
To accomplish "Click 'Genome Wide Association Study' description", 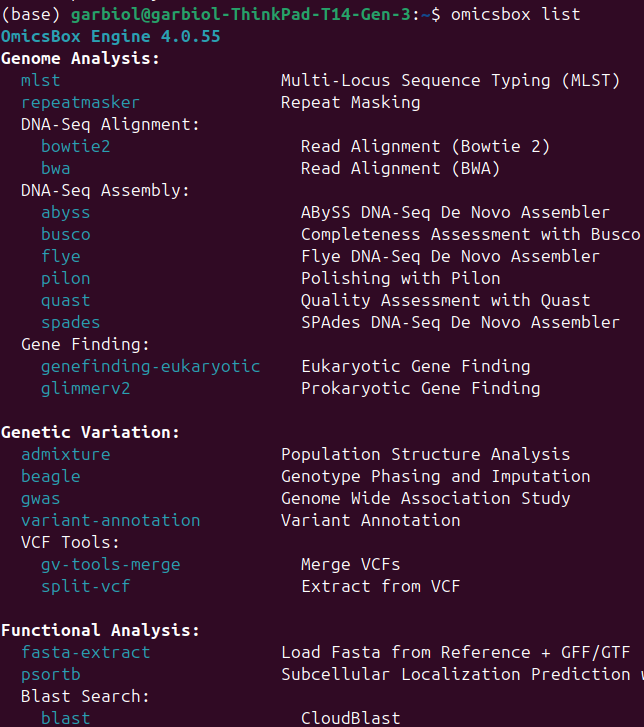I will pos(425,499).
